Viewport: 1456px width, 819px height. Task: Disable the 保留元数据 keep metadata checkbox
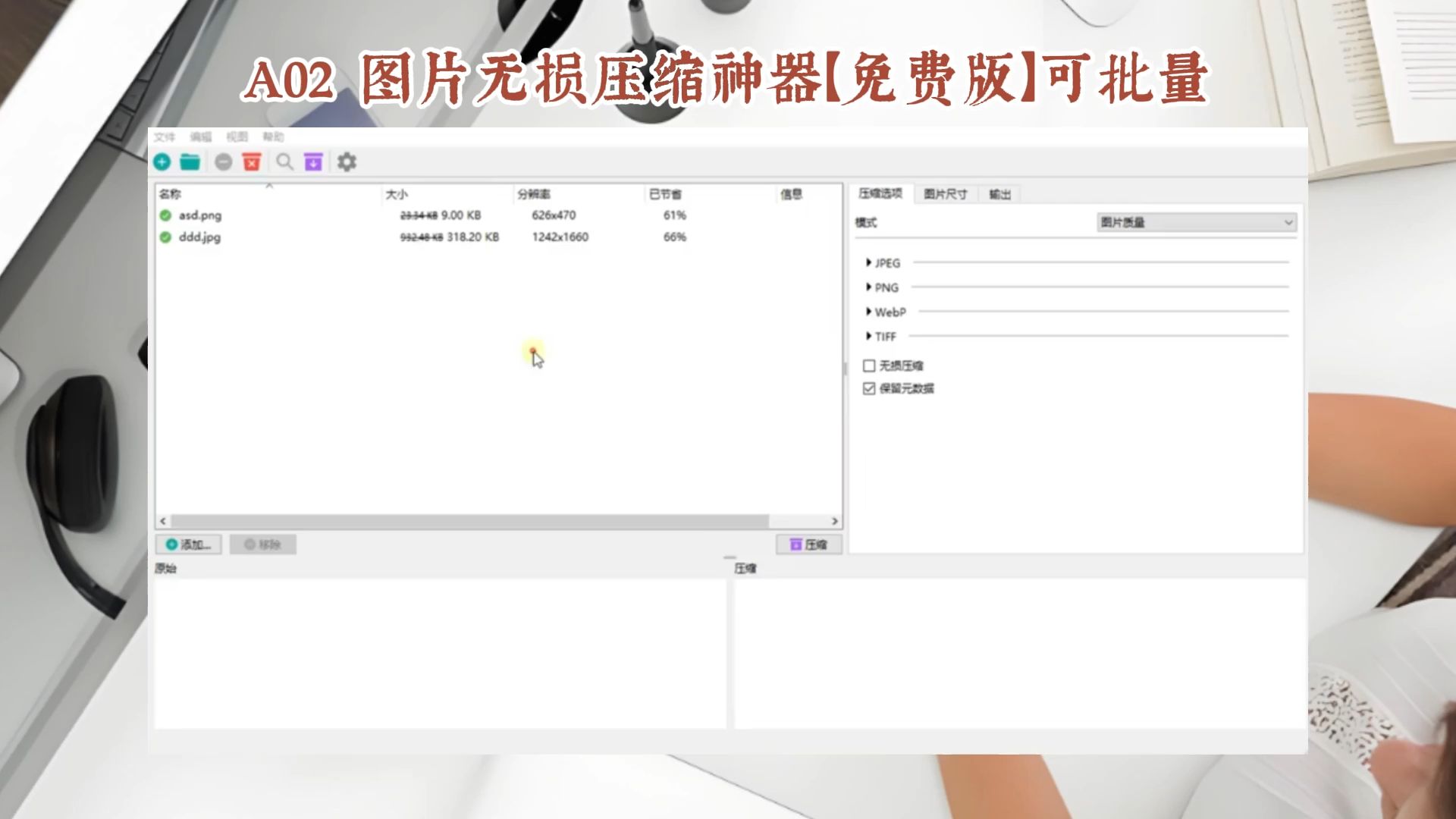coord(868,388)
